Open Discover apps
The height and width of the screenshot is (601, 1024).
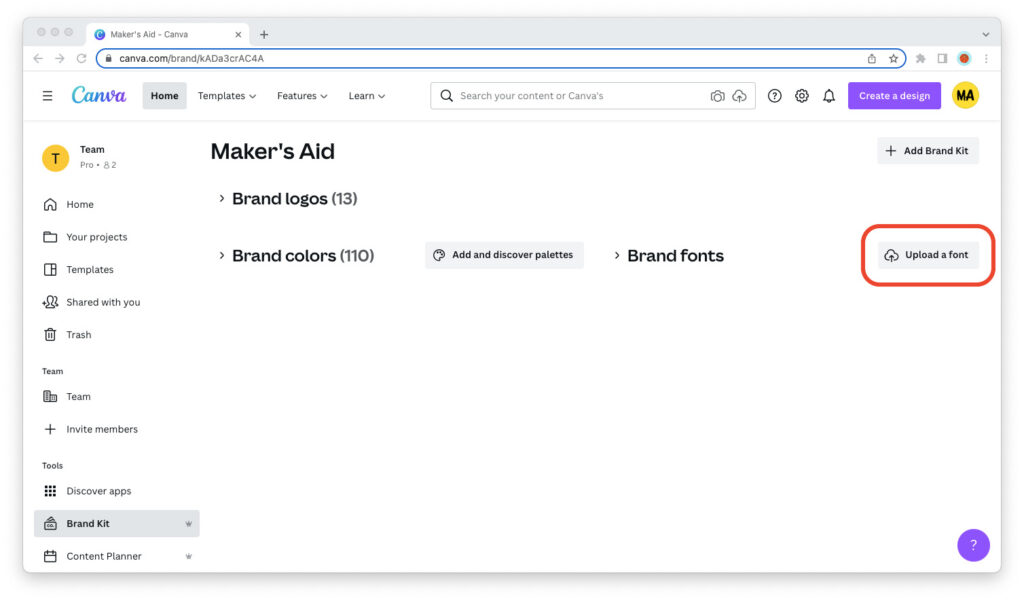click(x=116, y=491)
